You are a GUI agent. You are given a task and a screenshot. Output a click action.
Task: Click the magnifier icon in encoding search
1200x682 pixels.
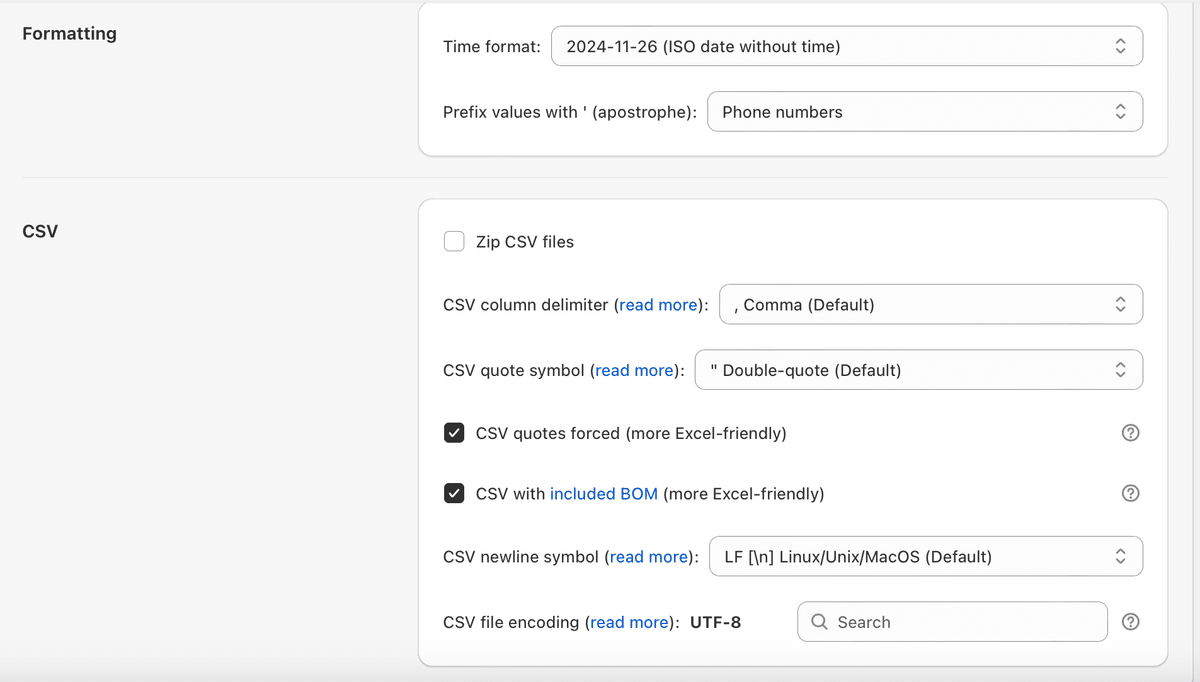[819, 622]
